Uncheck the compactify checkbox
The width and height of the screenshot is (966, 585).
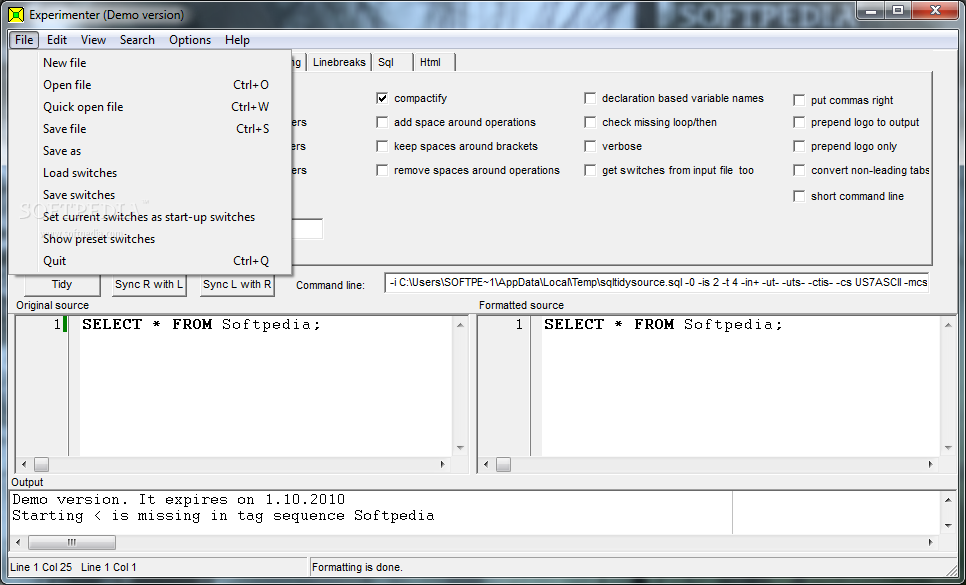point(382,99)
